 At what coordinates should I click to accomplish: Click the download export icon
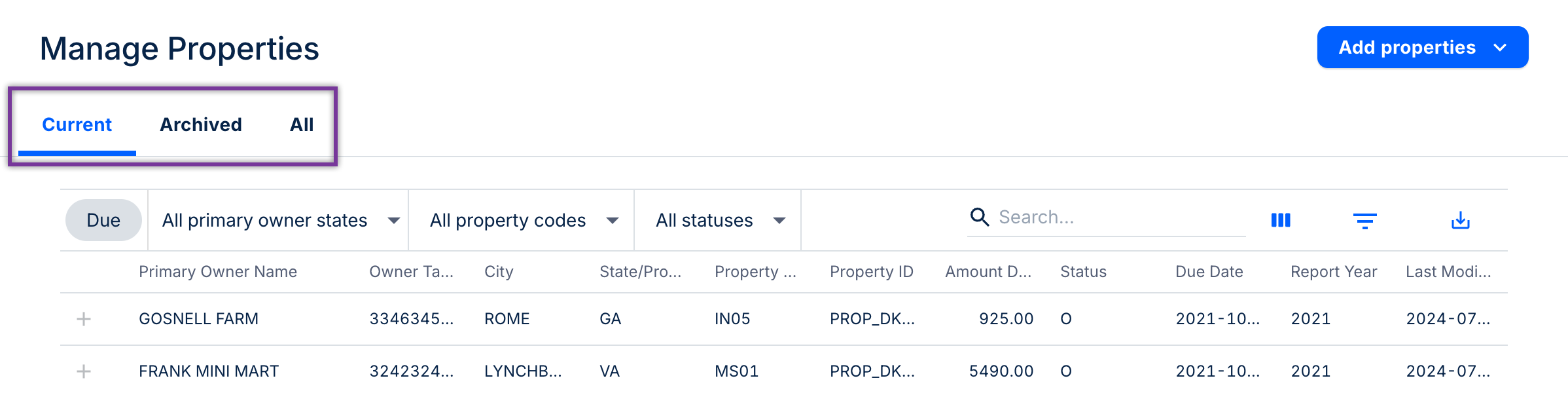(1460, 221)
